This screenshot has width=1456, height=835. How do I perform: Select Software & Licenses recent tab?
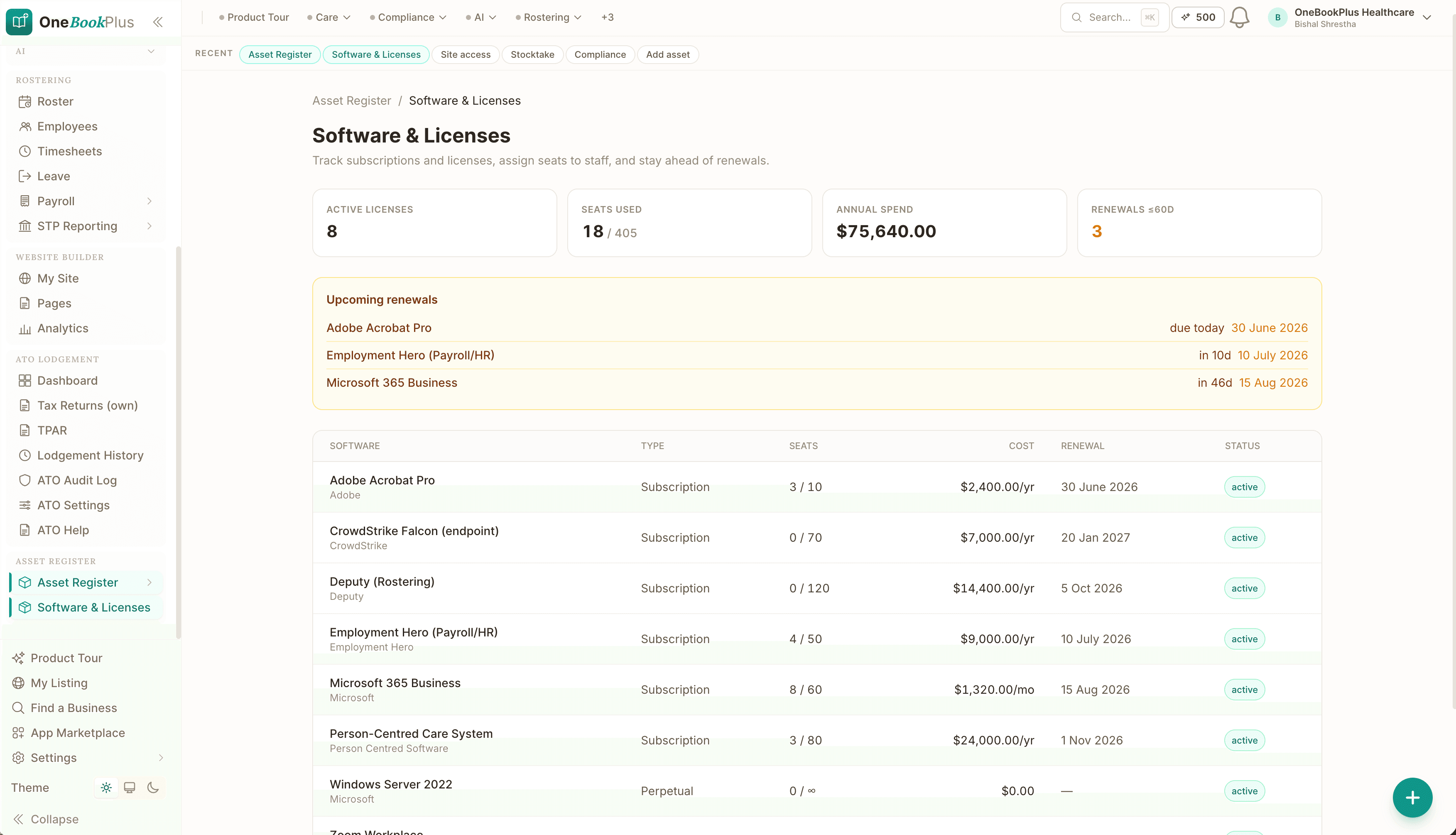[376, 54]
